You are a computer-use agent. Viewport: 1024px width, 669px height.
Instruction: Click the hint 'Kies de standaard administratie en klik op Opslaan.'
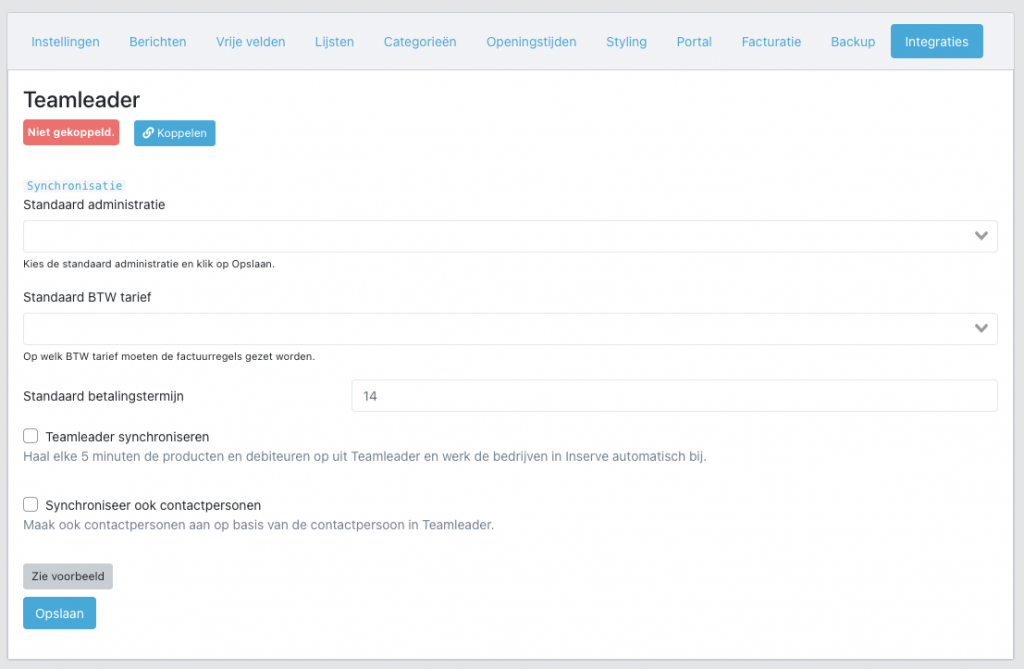(149, 264)
